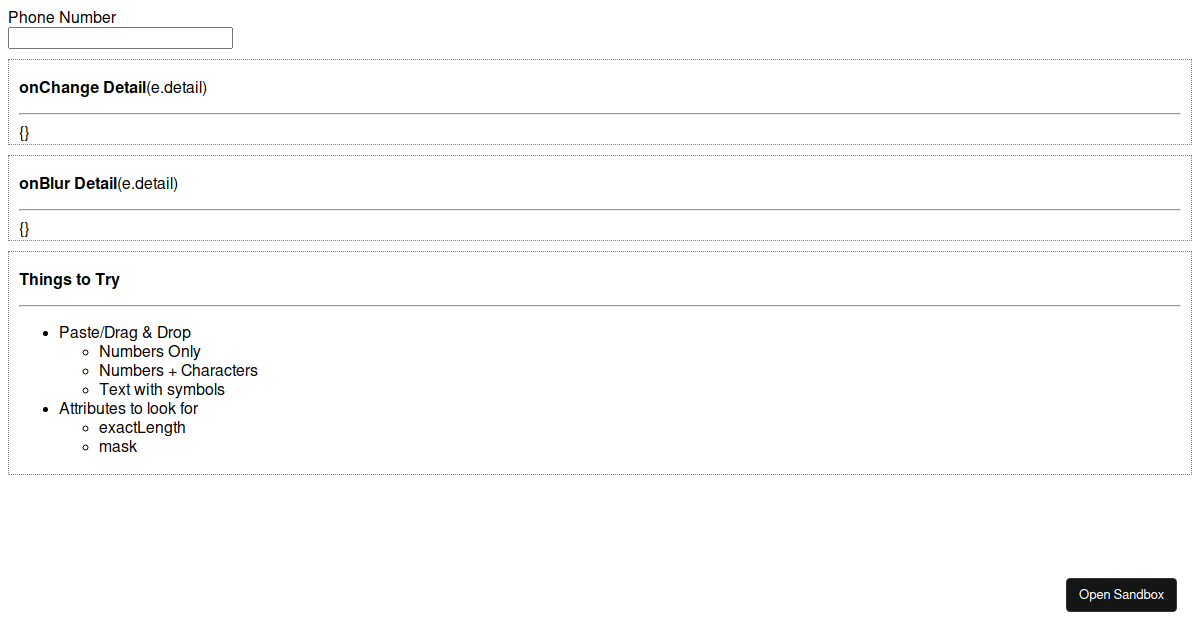Click the bullet next to Paste/Drag & Drop
The width and height of the screenshot is (1200, 630).
pyautogui.click(x=45, y=332)
